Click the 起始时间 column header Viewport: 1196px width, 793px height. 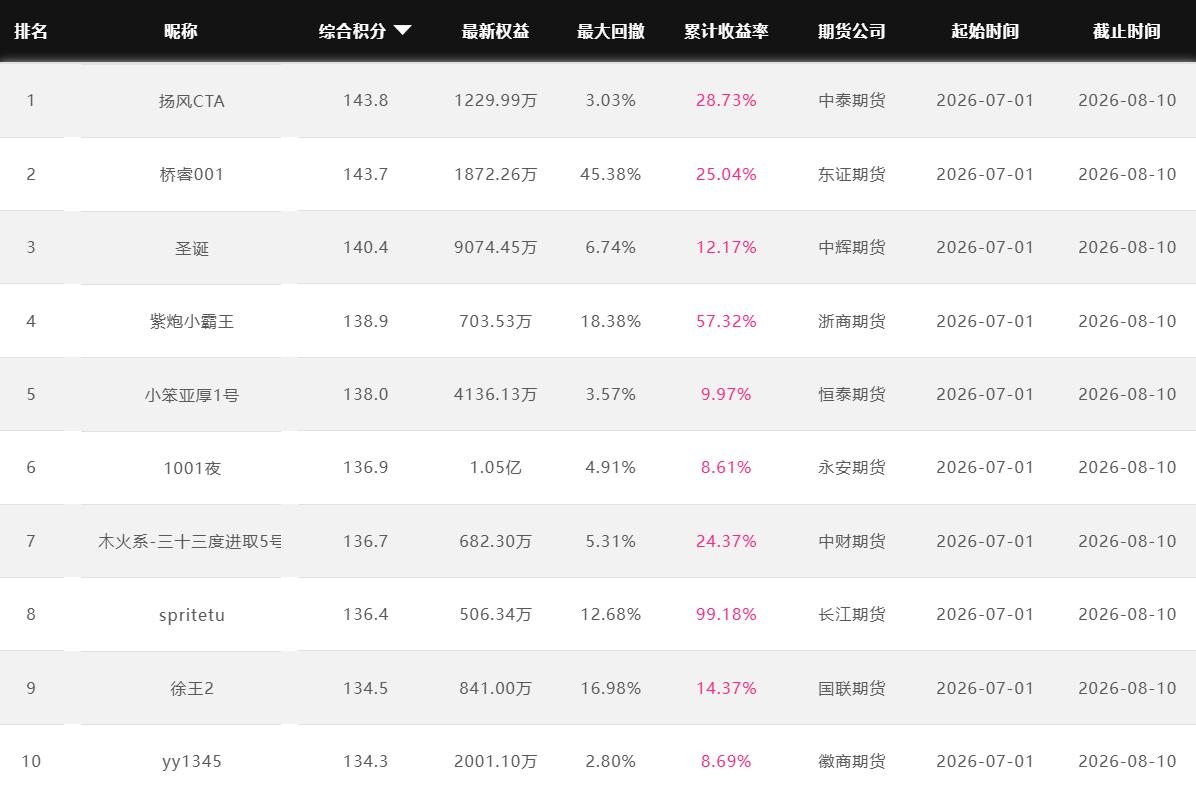[985, 31]
